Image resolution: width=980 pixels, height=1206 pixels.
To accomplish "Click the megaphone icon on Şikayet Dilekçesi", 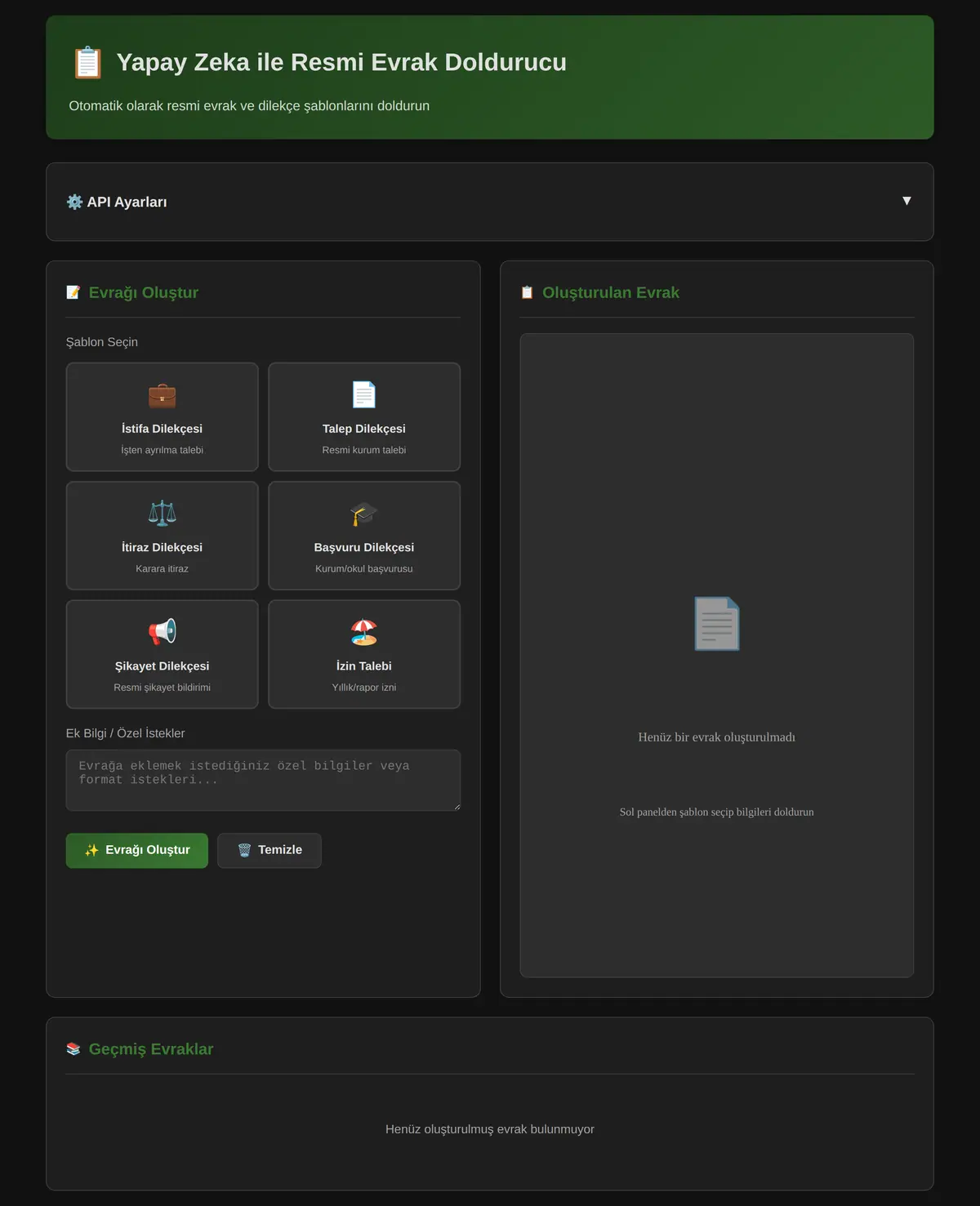I will pyautogui.click(x=162, y=632).
